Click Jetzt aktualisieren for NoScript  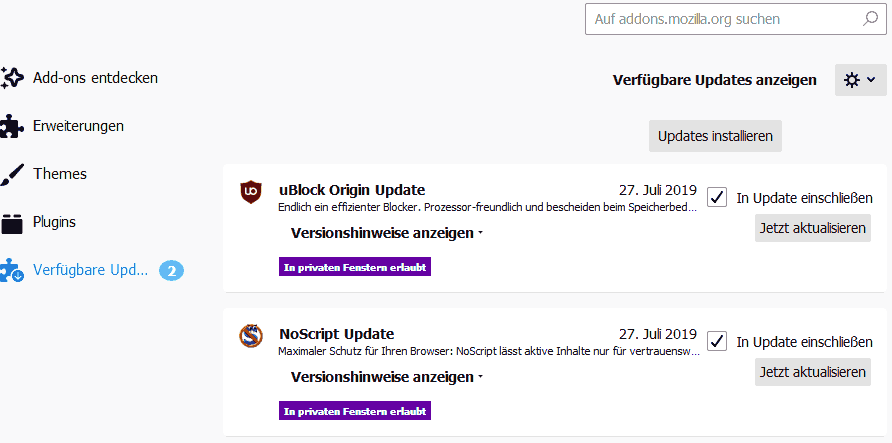pos(812,372)
